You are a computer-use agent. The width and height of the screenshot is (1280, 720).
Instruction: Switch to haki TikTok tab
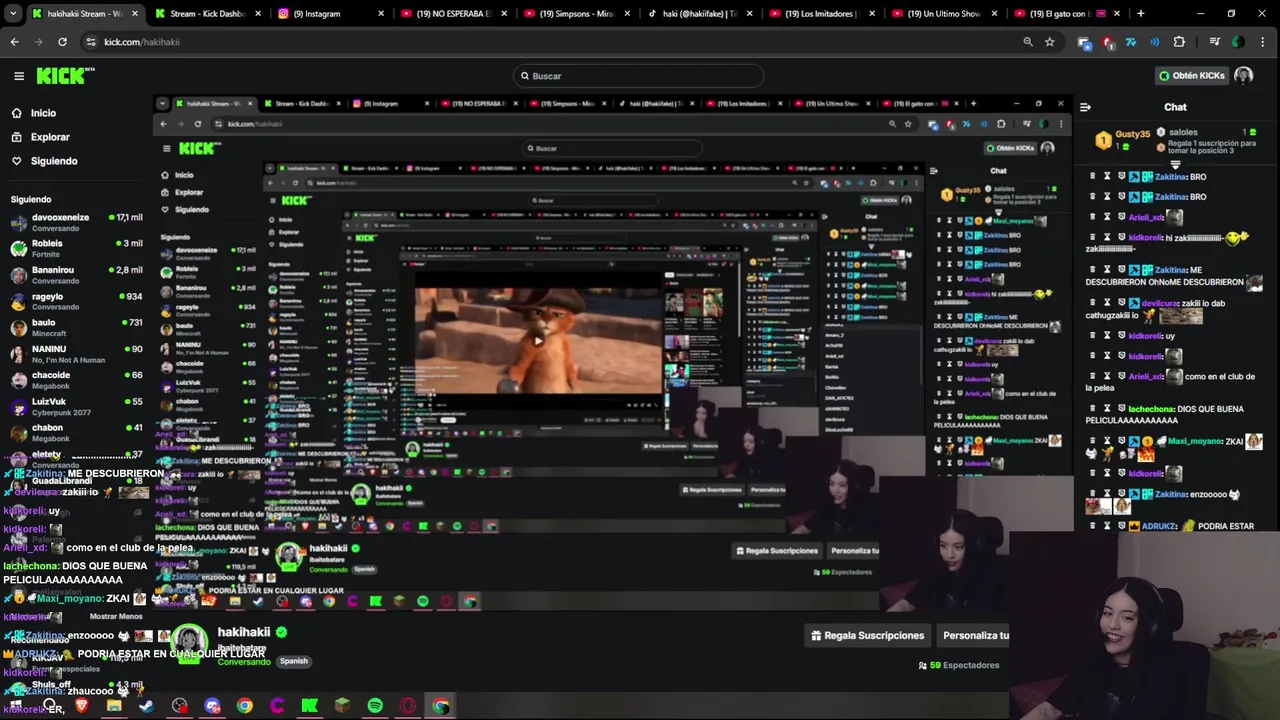pos(699,14)
